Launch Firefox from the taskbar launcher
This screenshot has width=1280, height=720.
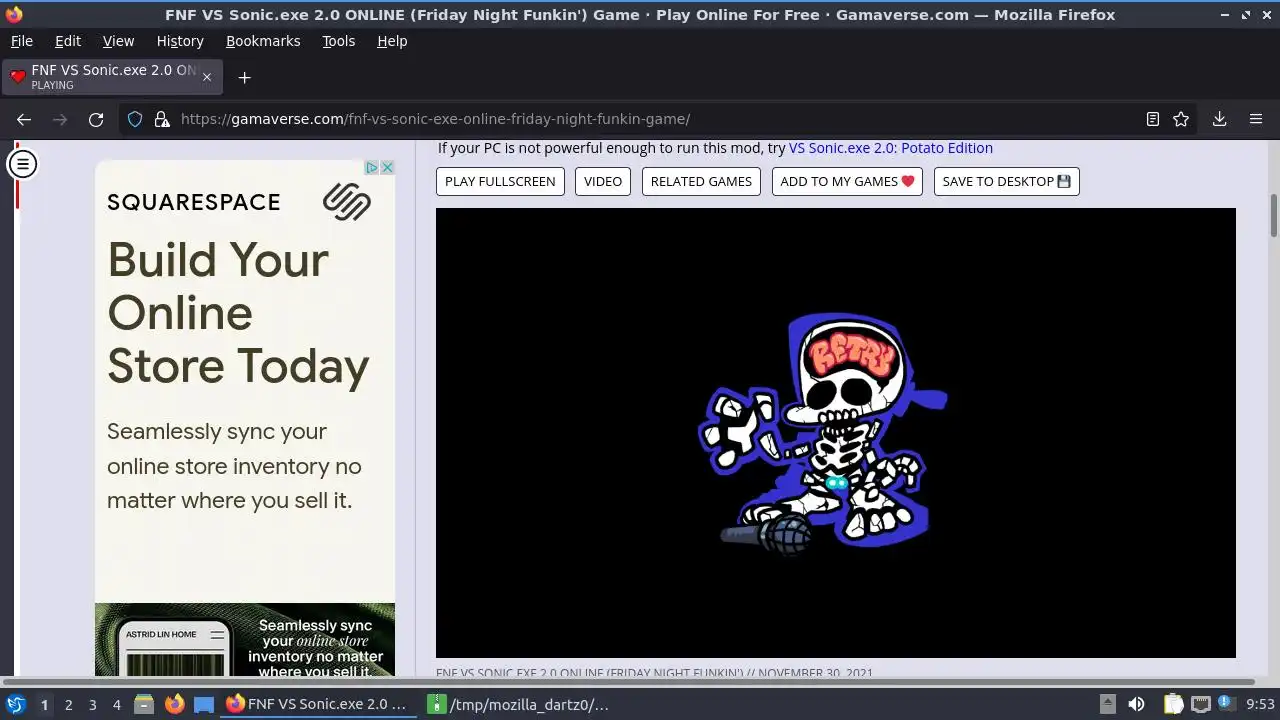coord(174,704)
